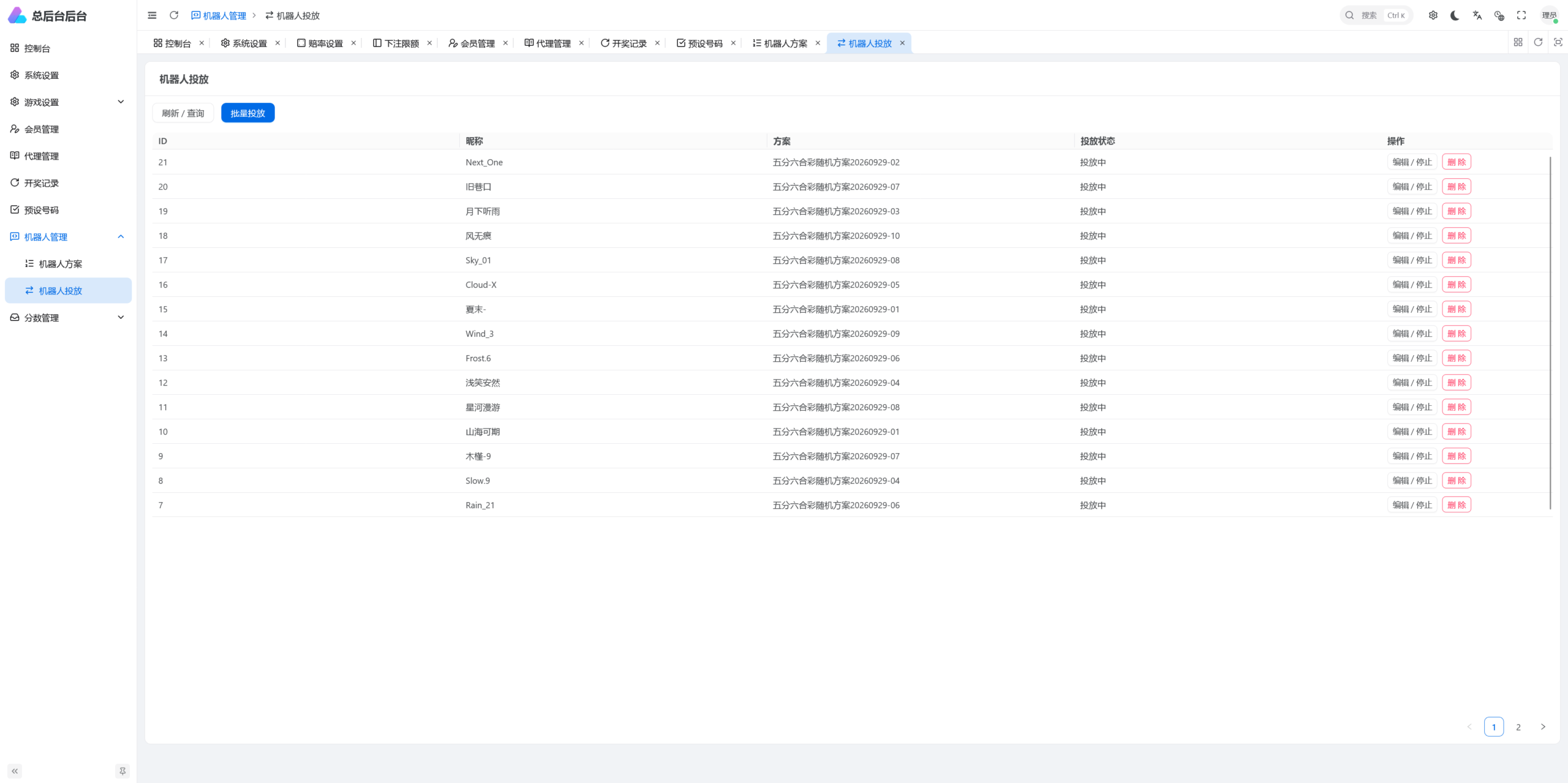Image resolution: width=1568 pixels, height=783 pixels.
Task: Click the pin icon at the sidebar bottom
Action: [123, 771]
